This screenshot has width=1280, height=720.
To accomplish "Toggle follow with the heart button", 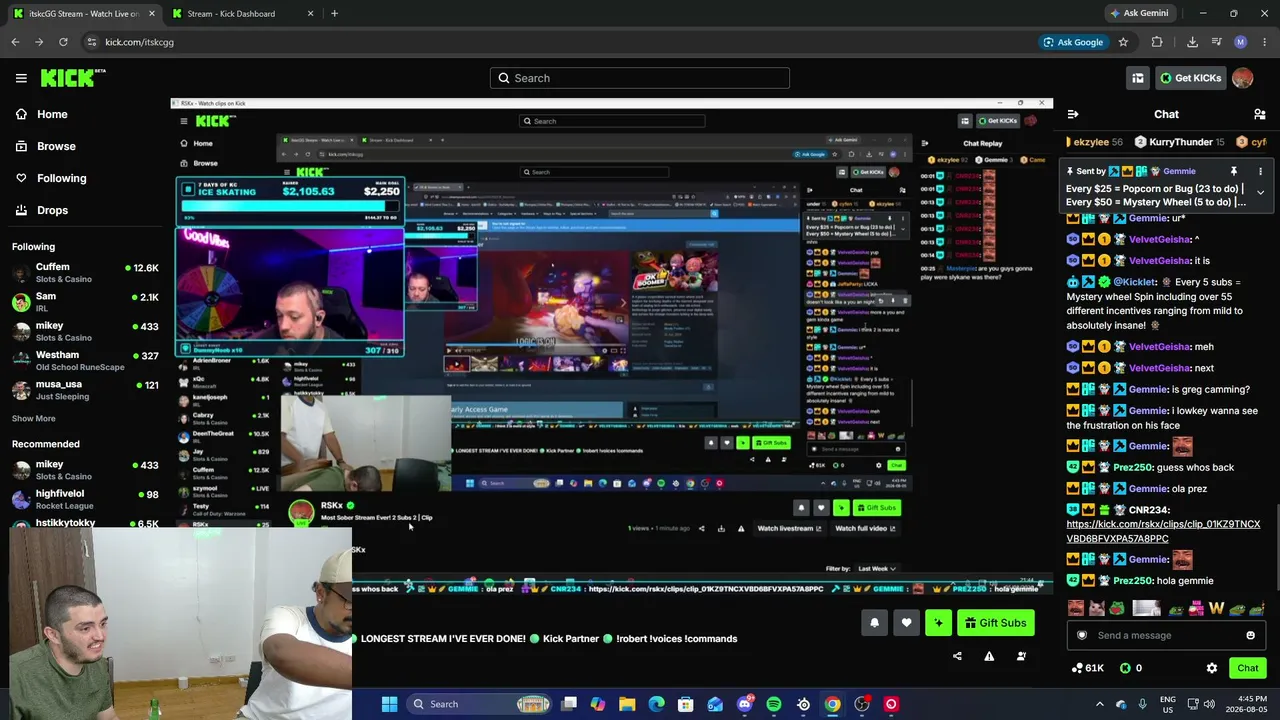I will point(906,623).
